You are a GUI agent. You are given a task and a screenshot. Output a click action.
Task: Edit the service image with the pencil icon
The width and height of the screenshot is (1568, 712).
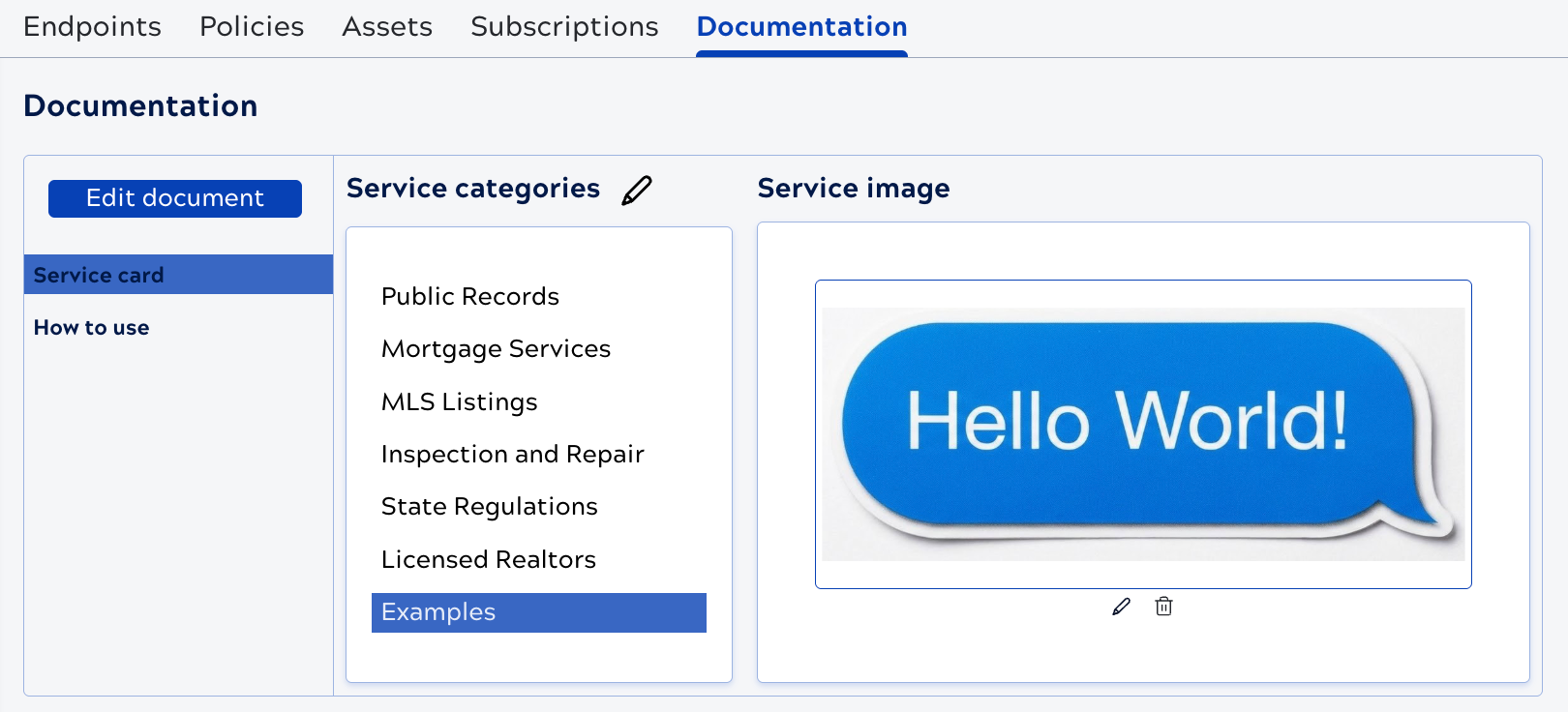1122,607
